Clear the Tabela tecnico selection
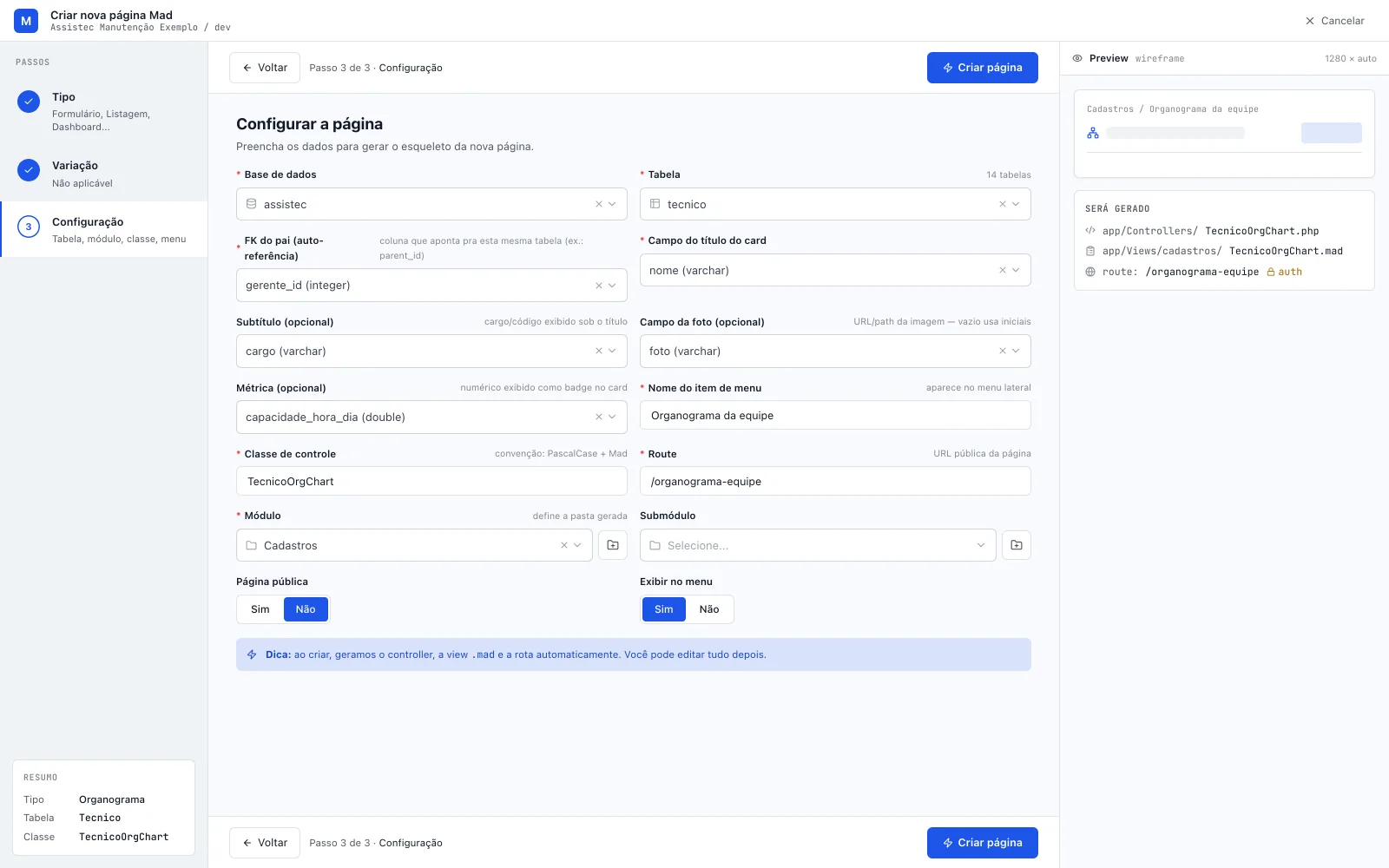The width and height of the screenshot is (1389, 868). point(1003,204)
